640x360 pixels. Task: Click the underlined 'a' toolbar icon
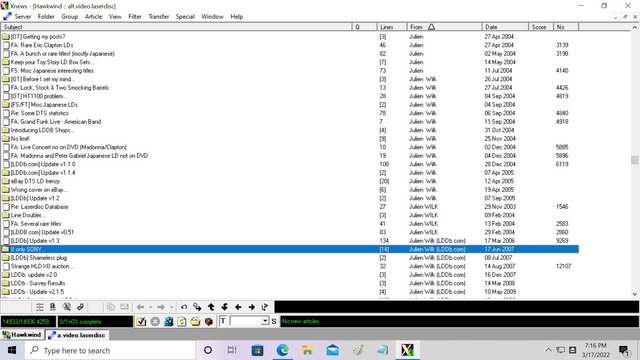click(53, 307)
